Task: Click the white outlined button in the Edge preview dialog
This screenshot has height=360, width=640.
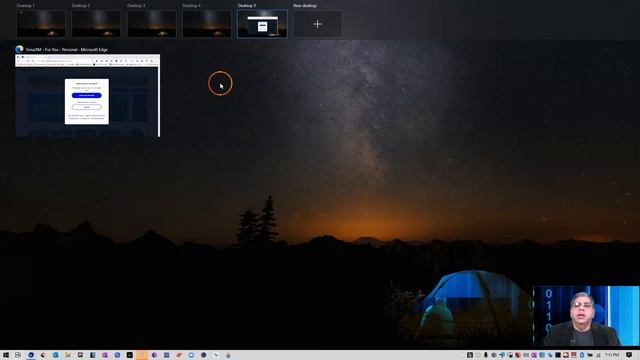Action: click(87, 107)
